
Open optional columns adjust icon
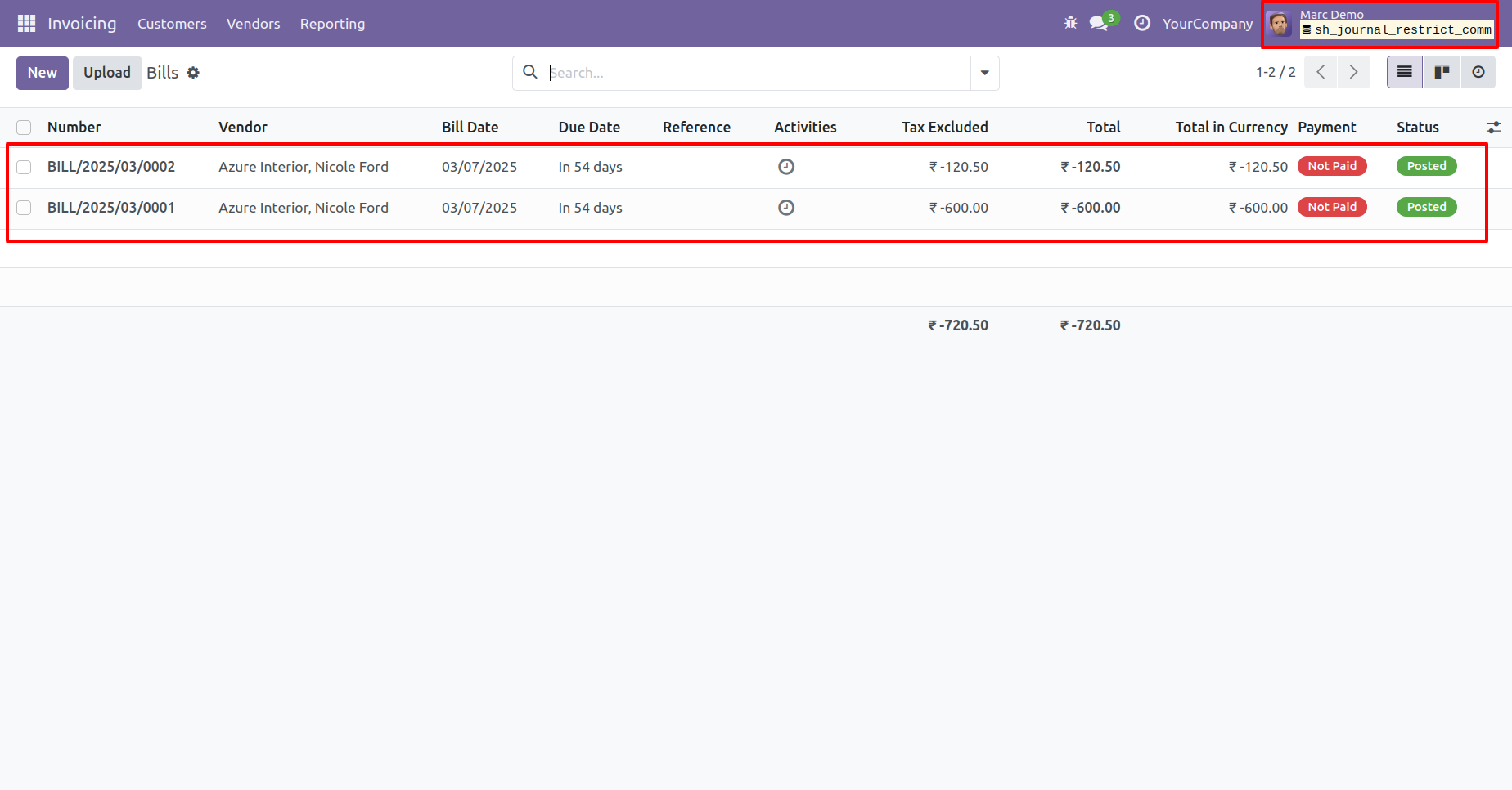(1493, 128)
